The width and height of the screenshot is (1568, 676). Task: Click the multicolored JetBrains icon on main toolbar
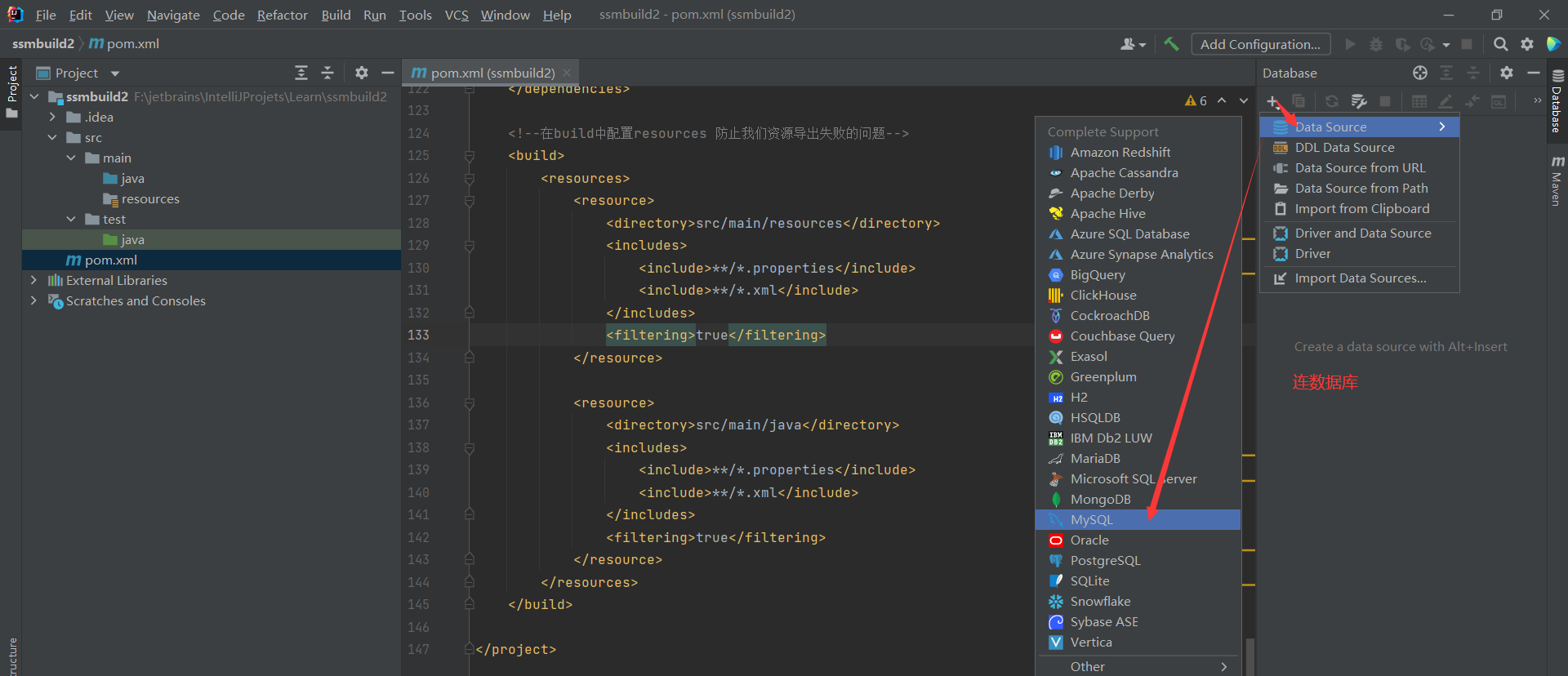[x=1553, y=44]
